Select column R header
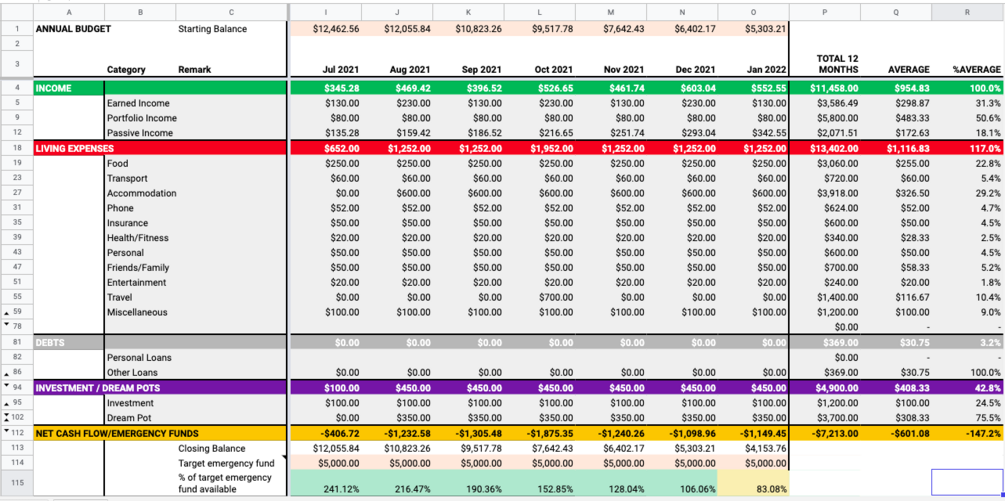 (967, 12)
